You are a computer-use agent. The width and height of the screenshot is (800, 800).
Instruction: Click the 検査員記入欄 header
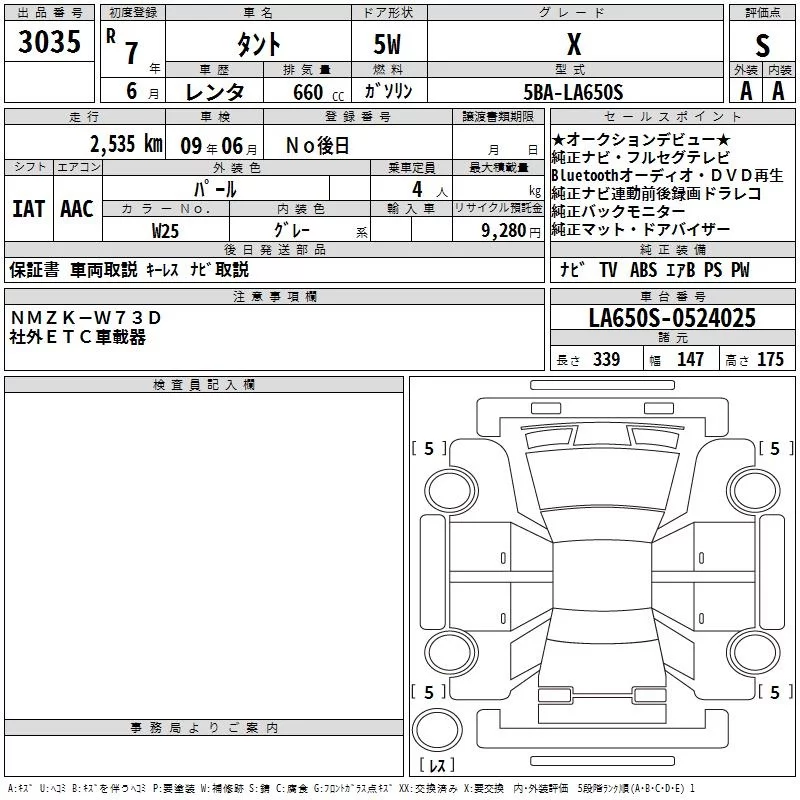pos(204,385)
